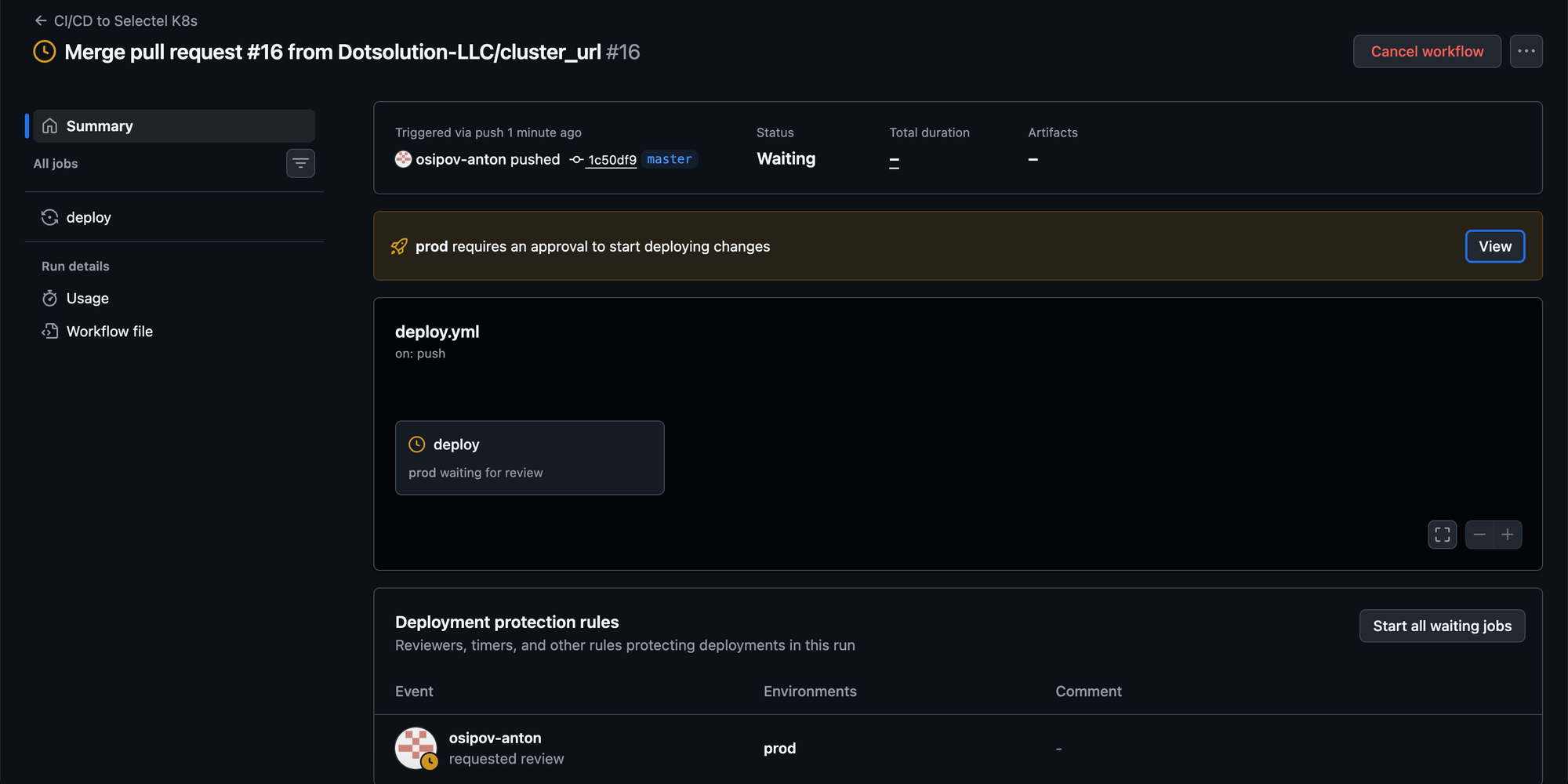1568x784 pixels.
Task: Open the jobs filter icon button
Action: coord(300,163)
